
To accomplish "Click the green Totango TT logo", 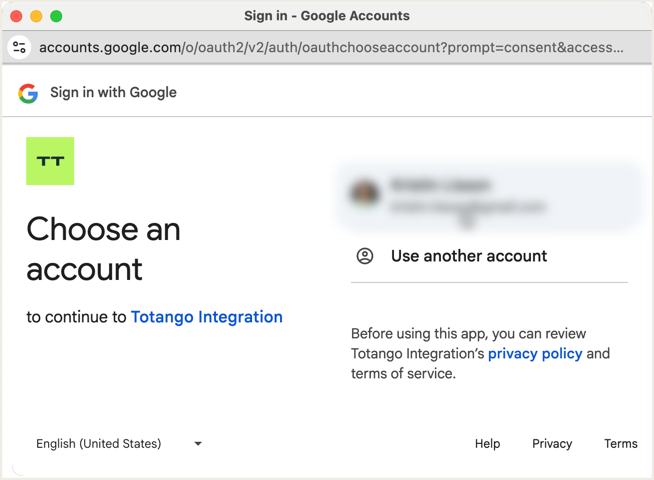I will coord(50,161).
